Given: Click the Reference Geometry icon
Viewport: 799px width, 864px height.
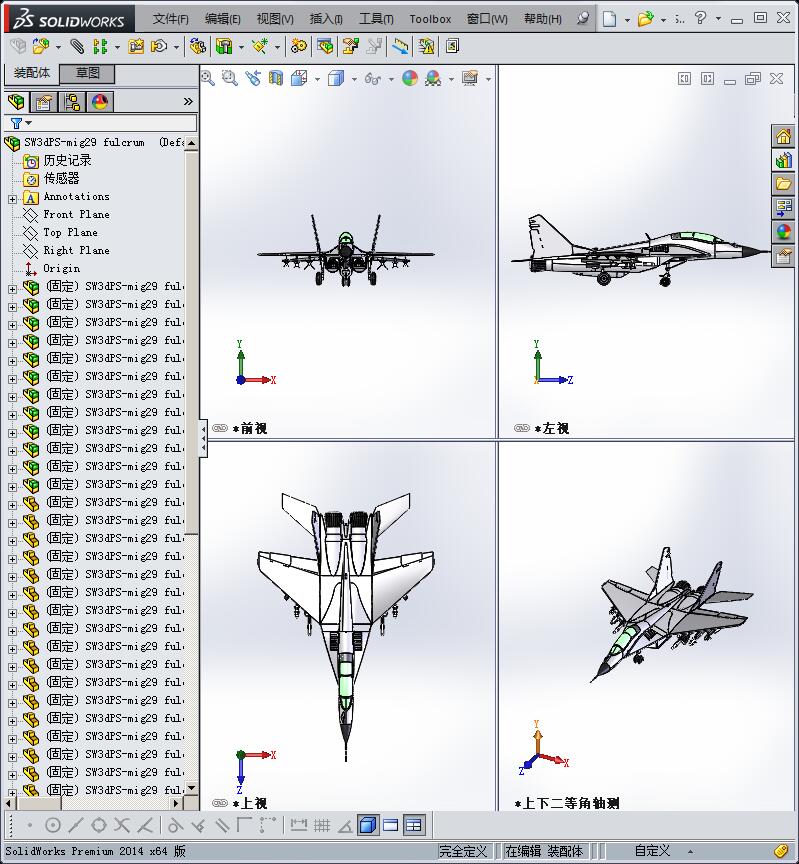Looking at the screenshot, I should [x=260, y=46].
